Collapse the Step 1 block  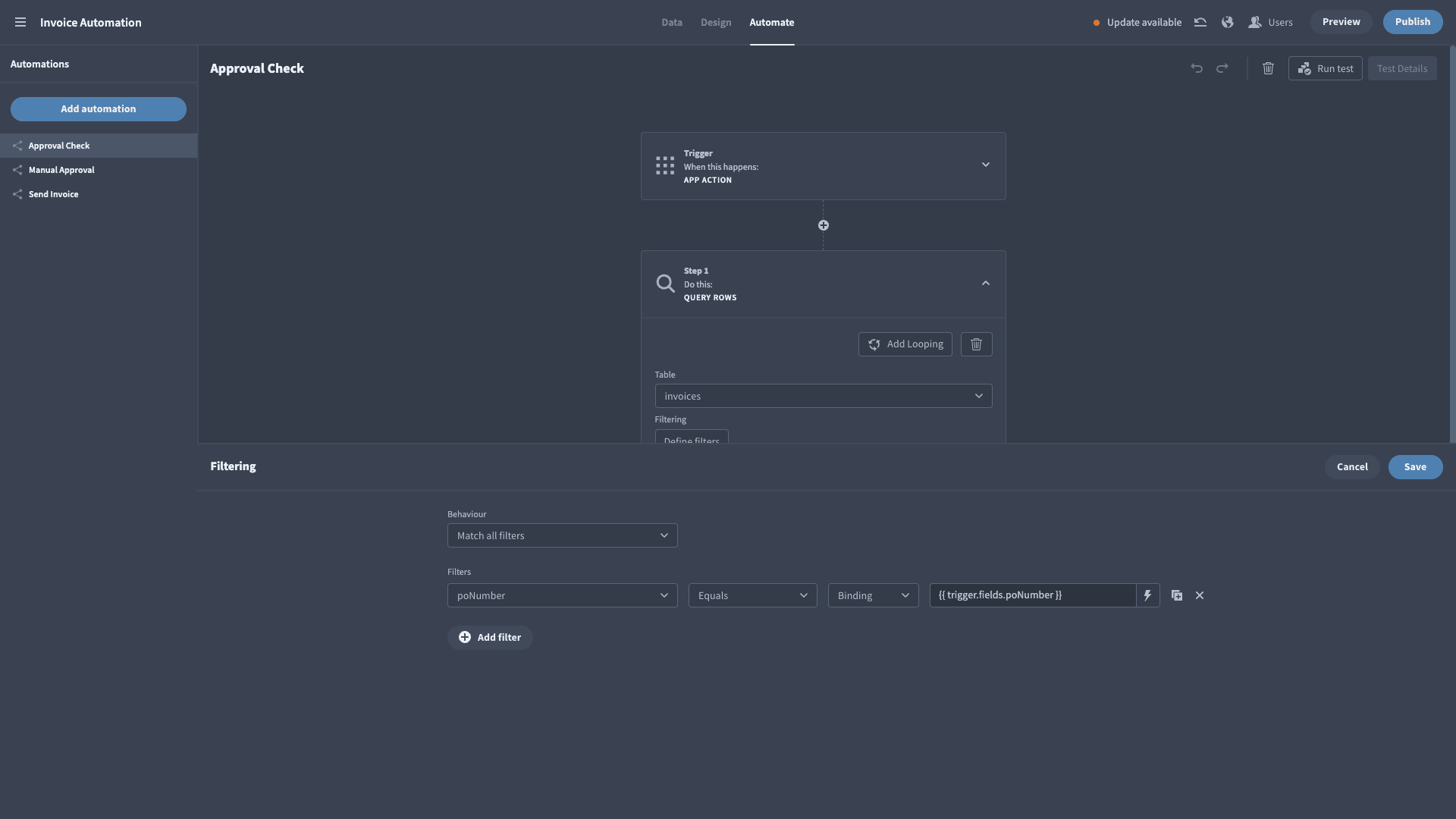click(986, 283)
